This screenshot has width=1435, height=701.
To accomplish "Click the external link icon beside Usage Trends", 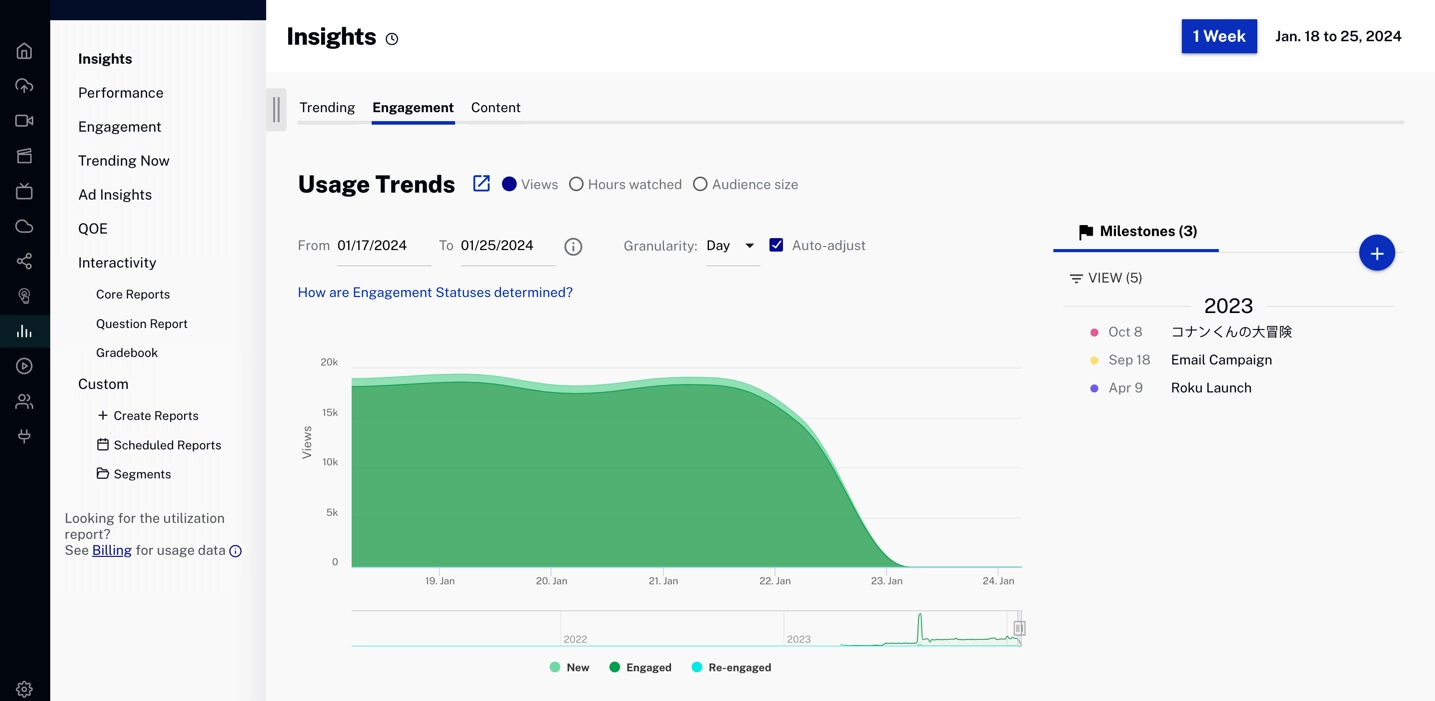I will (481, 184).
